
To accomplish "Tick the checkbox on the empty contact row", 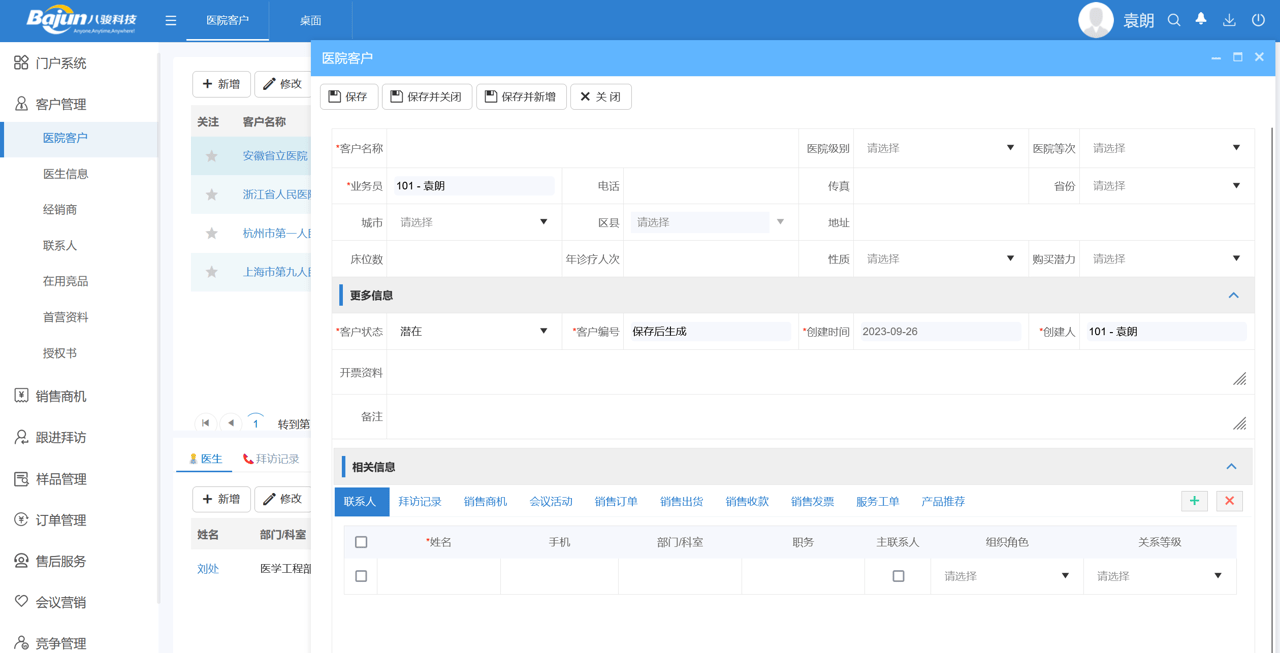I will (361, 576).
